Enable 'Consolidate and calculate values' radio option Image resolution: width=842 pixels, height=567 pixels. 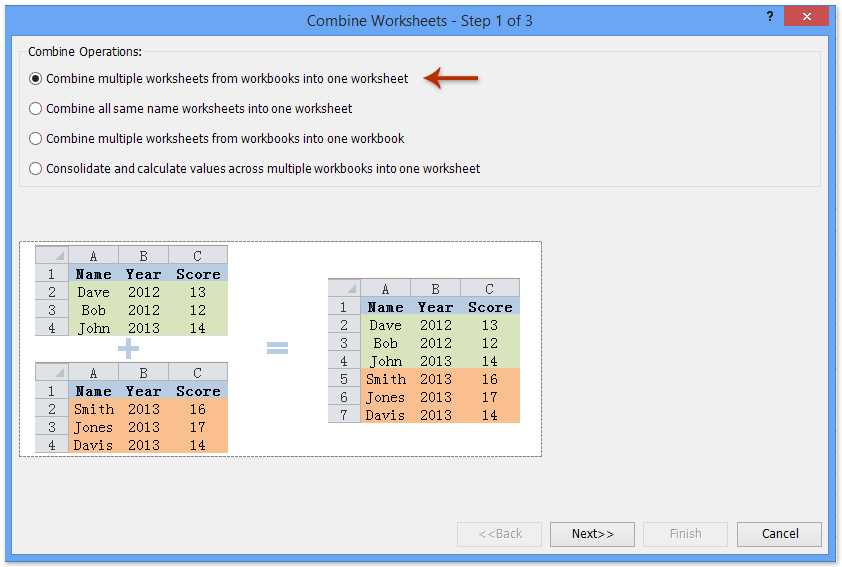click(x=36, y=169)
